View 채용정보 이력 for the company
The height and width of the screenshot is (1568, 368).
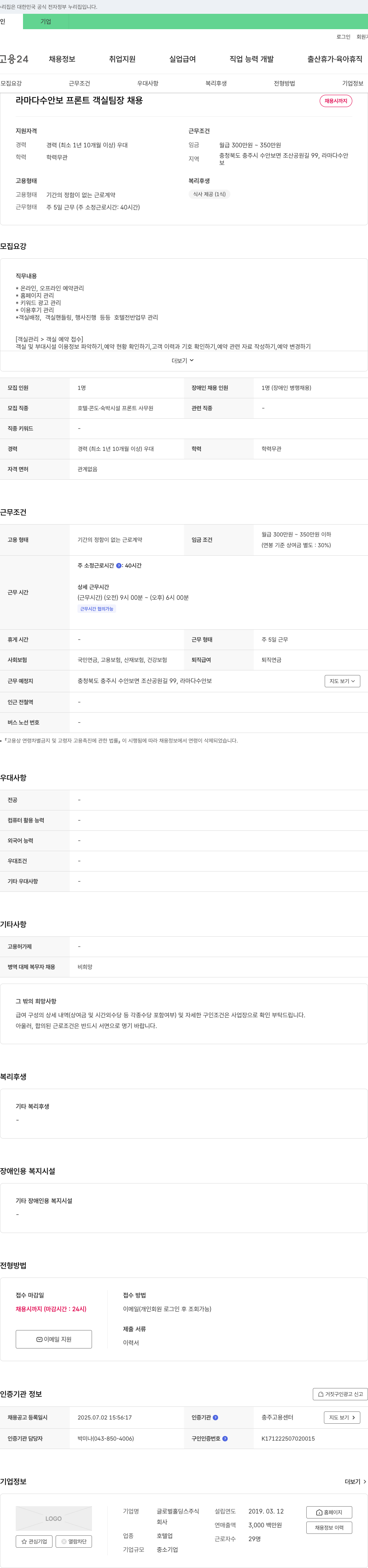[x=329, y=1527]
